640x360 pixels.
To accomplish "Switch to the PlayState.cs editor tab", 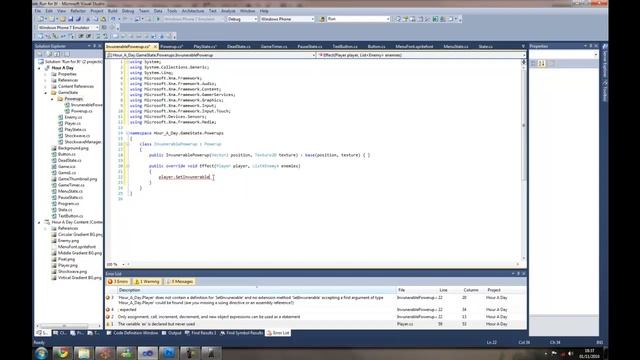I will tap(205, 47).
